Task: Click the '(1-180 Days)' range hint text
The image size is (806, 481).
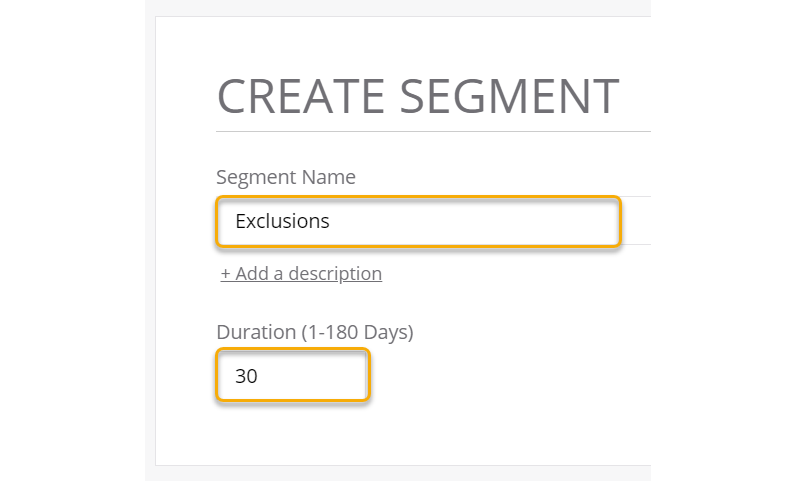Action: [359, 332]
